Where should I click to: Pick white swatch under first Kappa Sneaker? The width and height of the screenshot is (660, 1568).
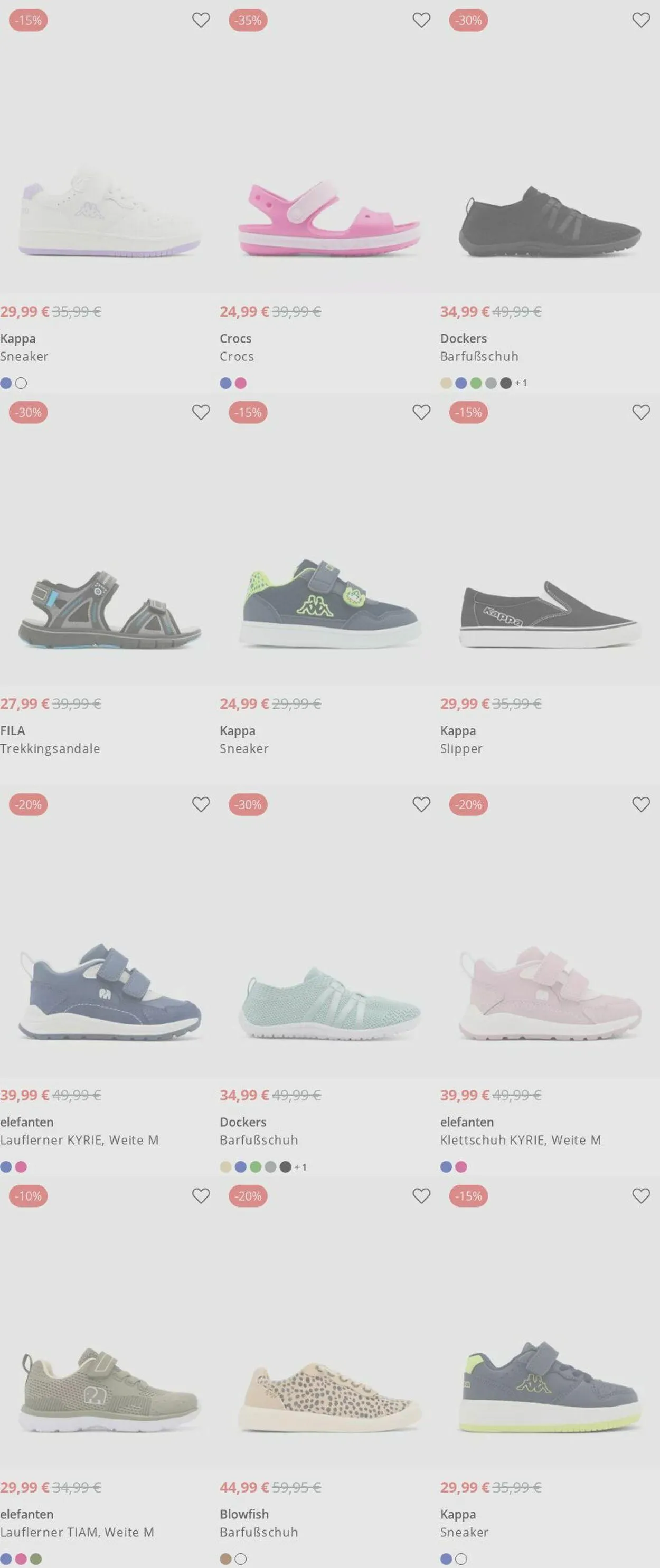pos(21,383)
